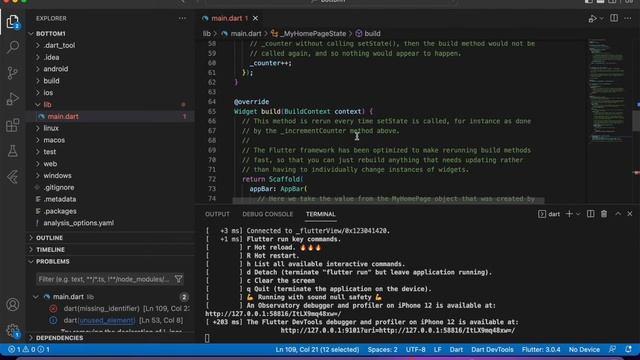Open editor more actions ellipsis

coord(628,18)
